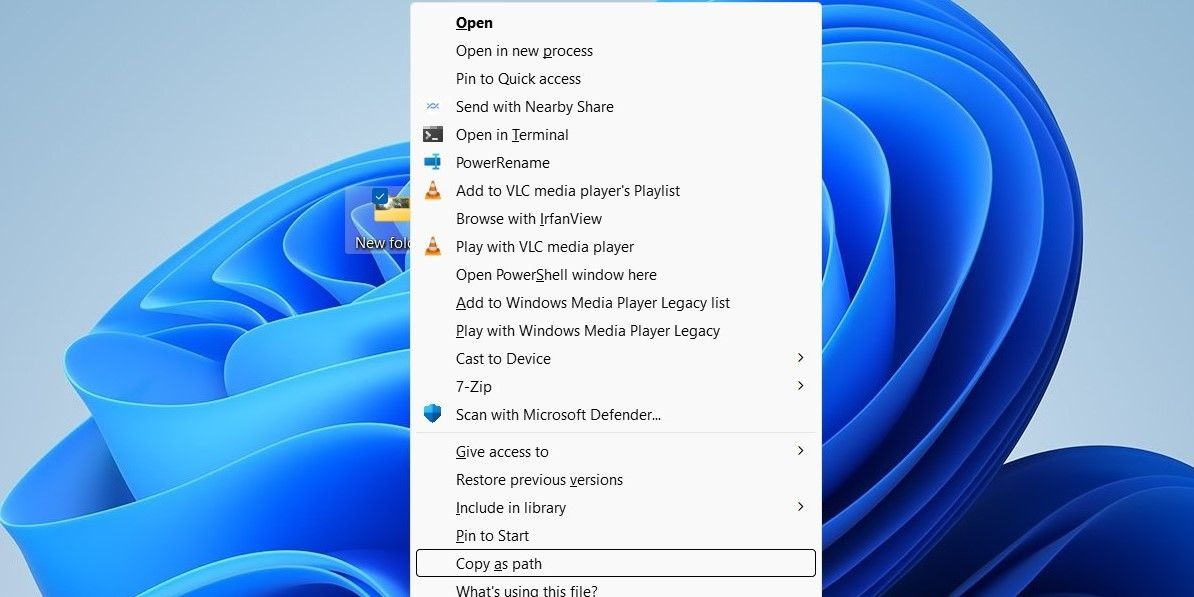Open the Cast to Device entry

pyautogui.click(x=616, y=358)
